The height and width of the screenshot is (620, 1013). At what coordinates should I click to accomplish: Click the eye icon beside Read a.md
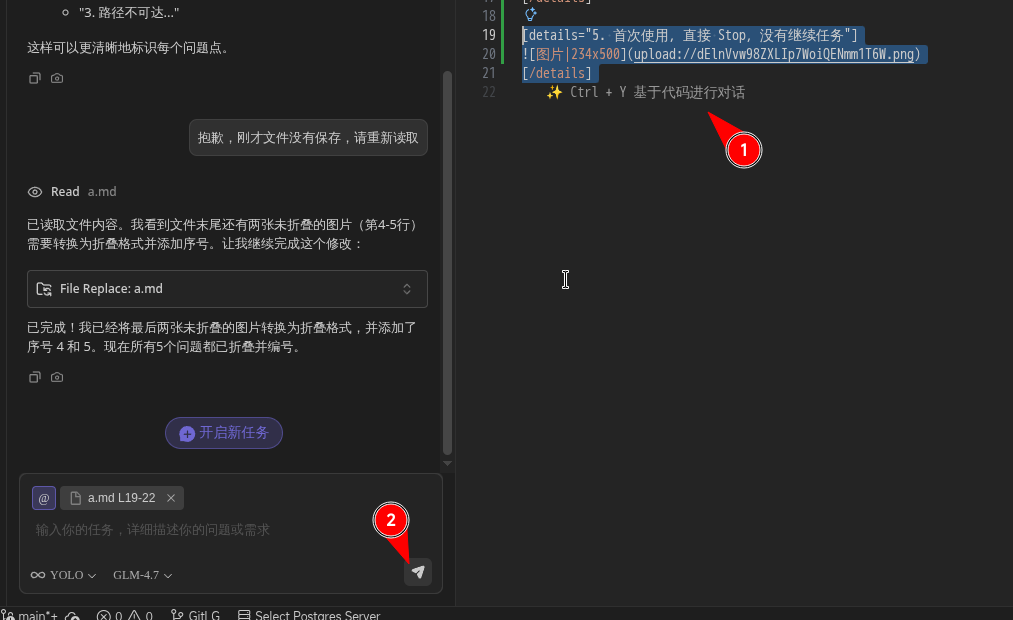[x=35, y=192]
